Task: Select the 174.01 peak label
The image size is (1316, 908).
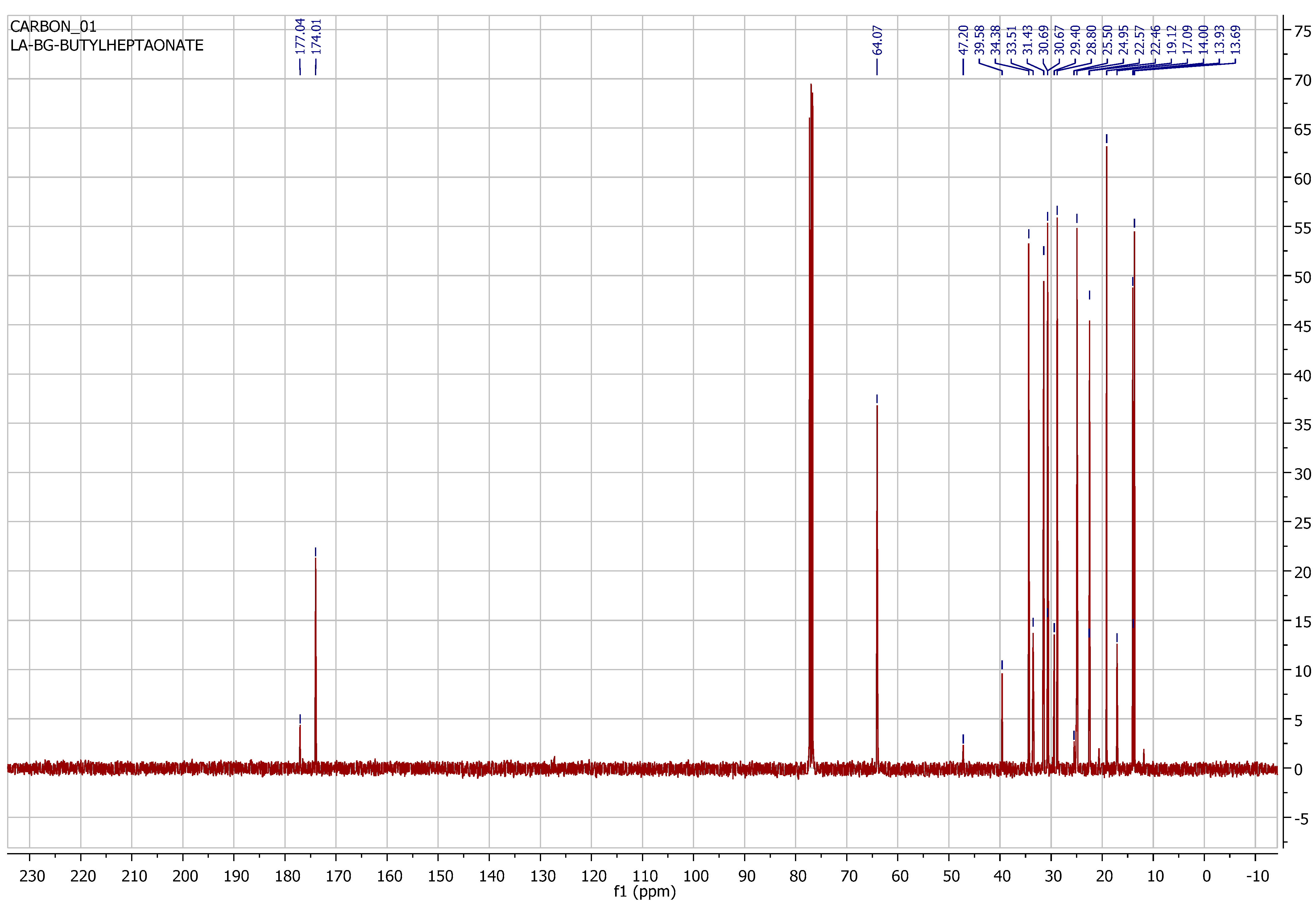Action: pos(316,36)
